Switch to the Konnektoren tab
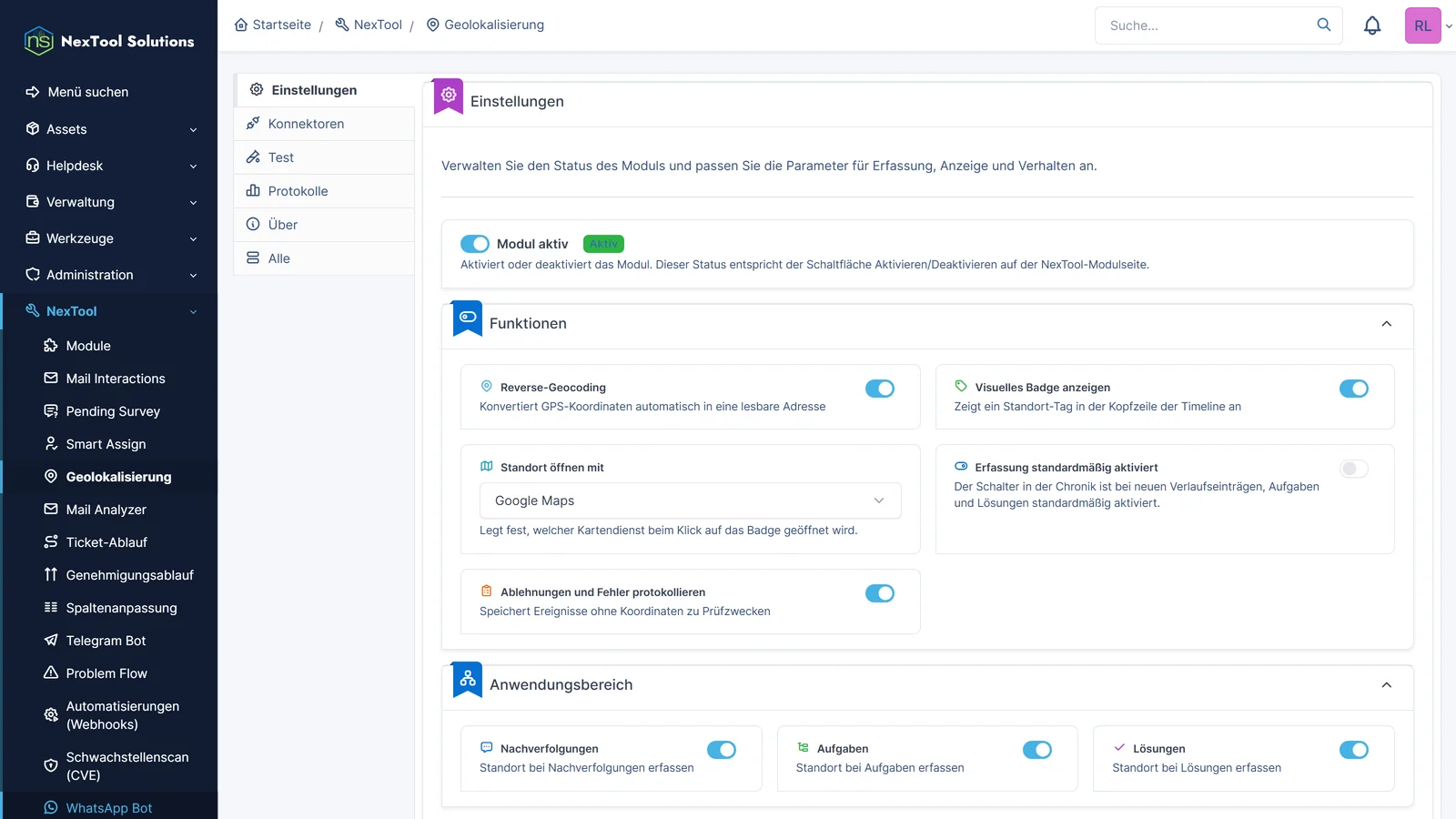This screenshot has height=819, width=1456. pyautogui.click(x=325, y=124)
